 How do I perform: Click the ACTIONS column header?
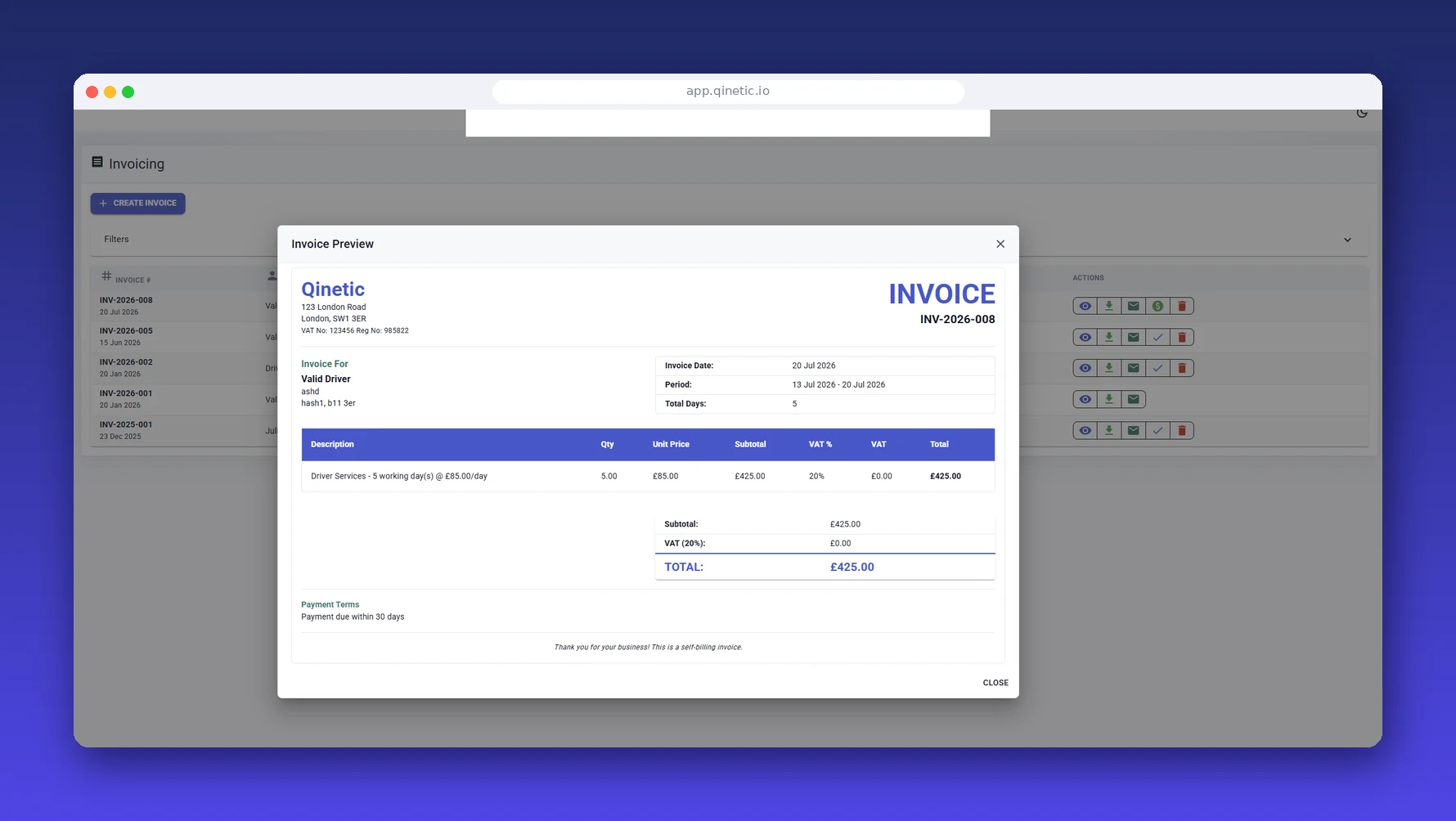[1088, 278]
